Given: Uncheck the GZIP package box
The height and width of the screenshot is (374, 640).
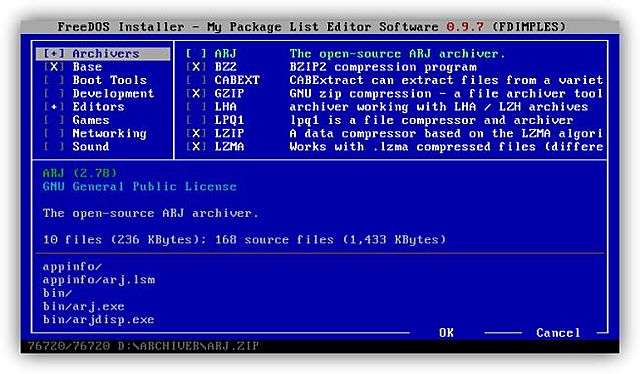Looking at the screenshot, I should 196,94.
